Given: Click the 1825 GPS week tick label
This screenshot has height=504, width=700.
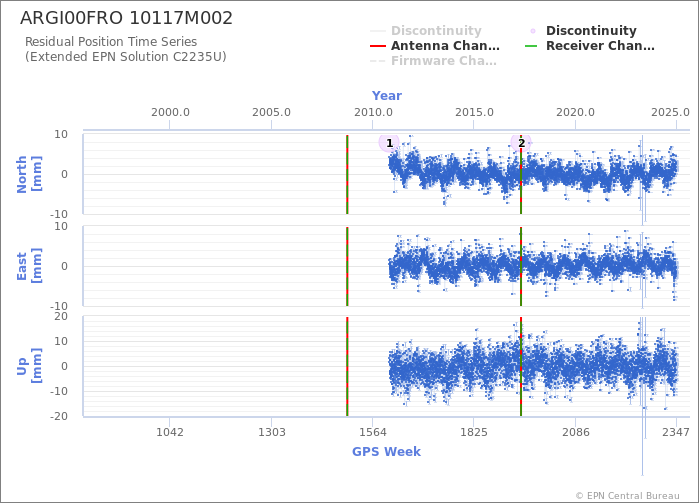Looking at the screenshot, I should click(x=474, y=432).
